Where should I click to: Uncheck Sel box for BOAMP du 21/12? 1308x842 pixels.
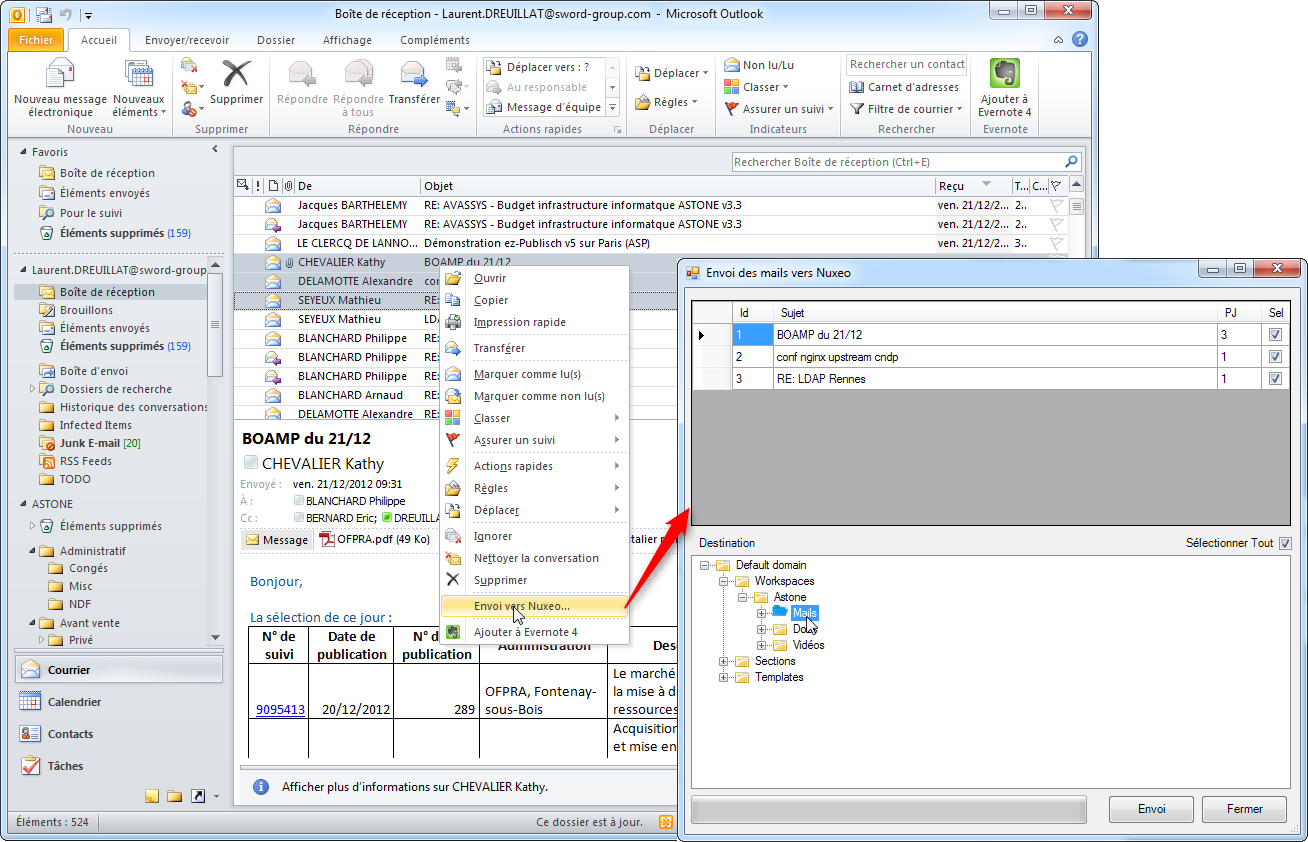click(x=1275, y=335)
